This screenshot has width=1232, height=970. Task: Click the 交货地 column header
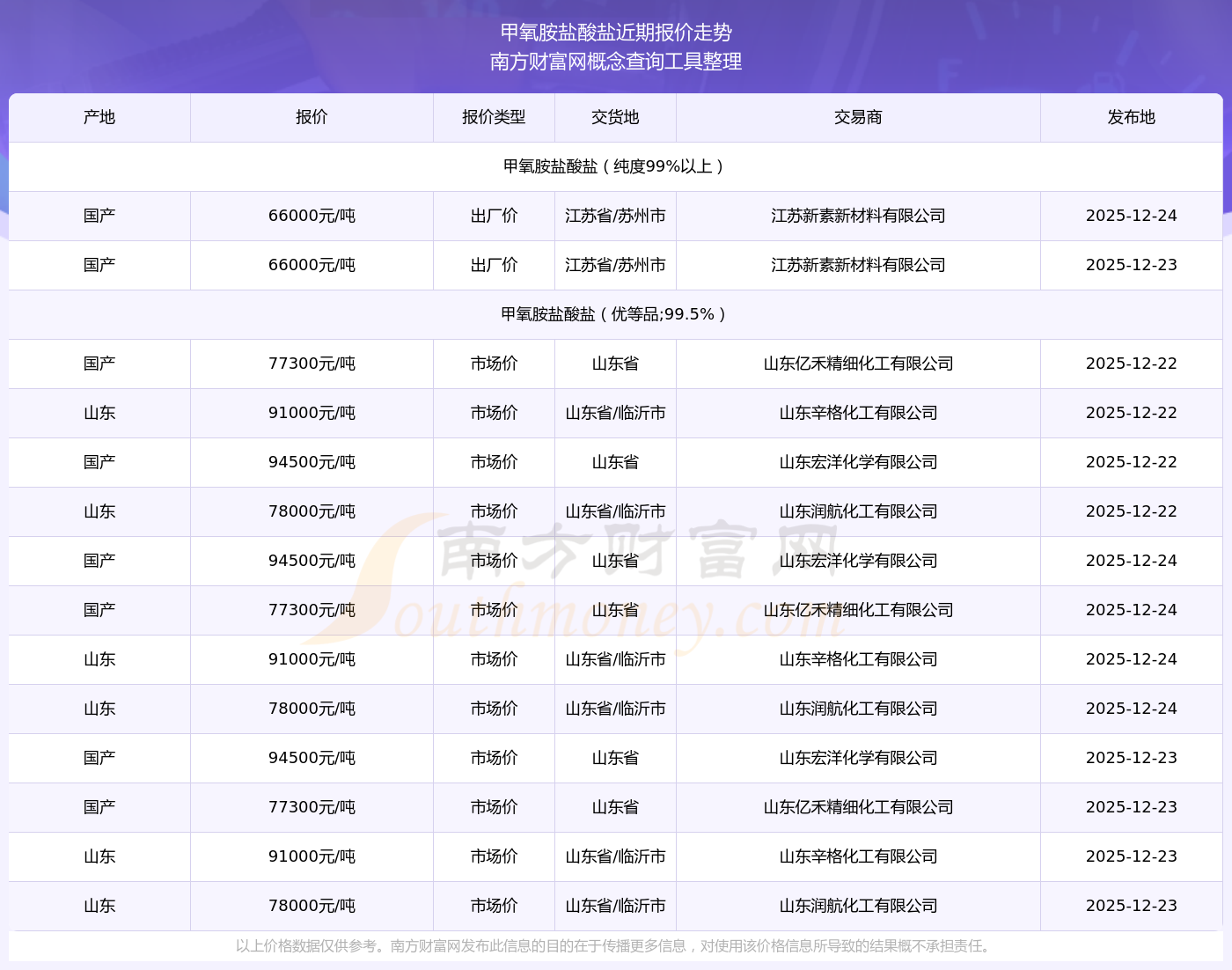click(x=615, y=117)
